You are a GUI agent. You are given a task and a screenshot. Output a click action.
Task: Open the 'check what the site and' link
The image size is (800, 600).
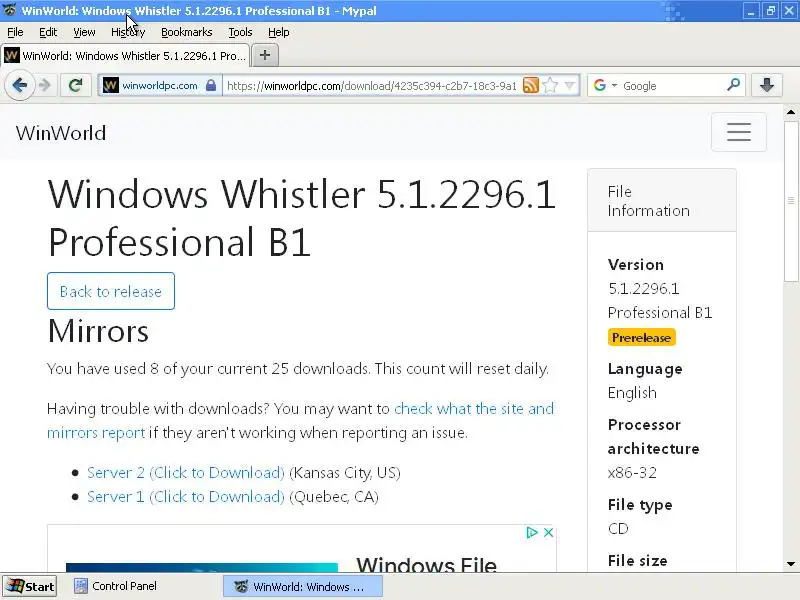(474, 409)
